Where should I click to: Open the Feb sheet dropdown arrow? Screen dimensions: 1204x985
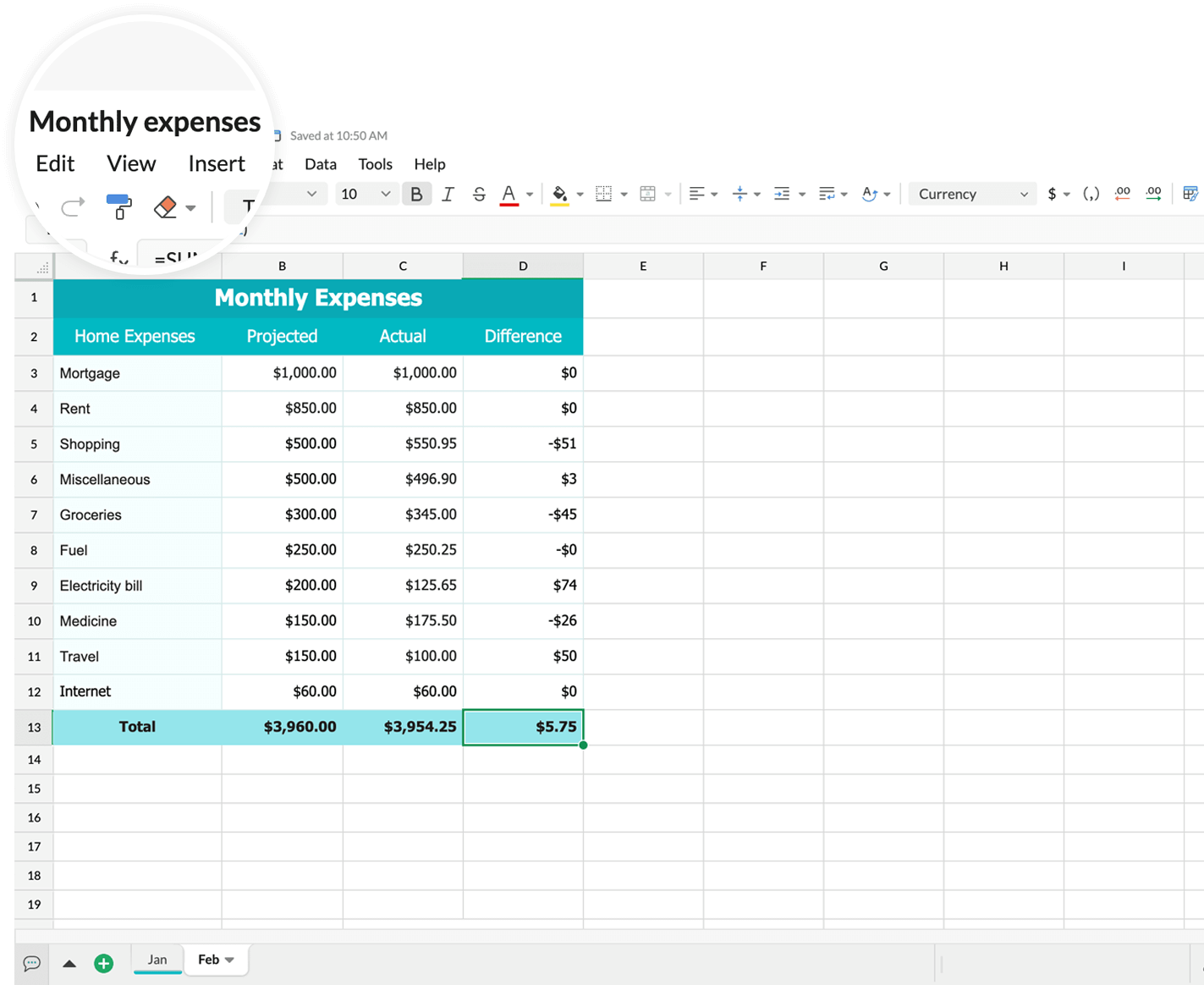[230, 960]
